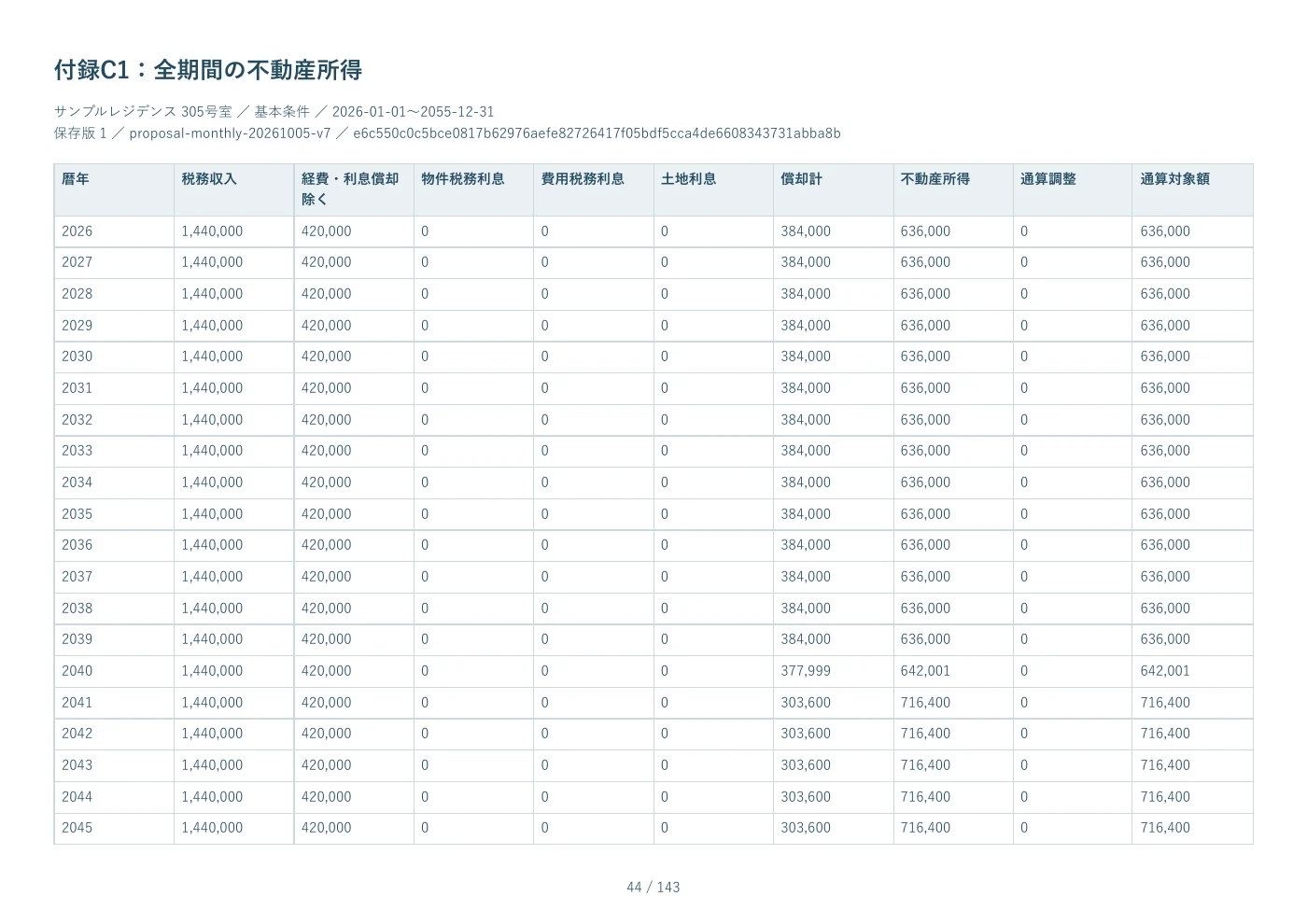Select the 2045 year cell
This screenshot has height=924, width=1307.
(114, 828)
